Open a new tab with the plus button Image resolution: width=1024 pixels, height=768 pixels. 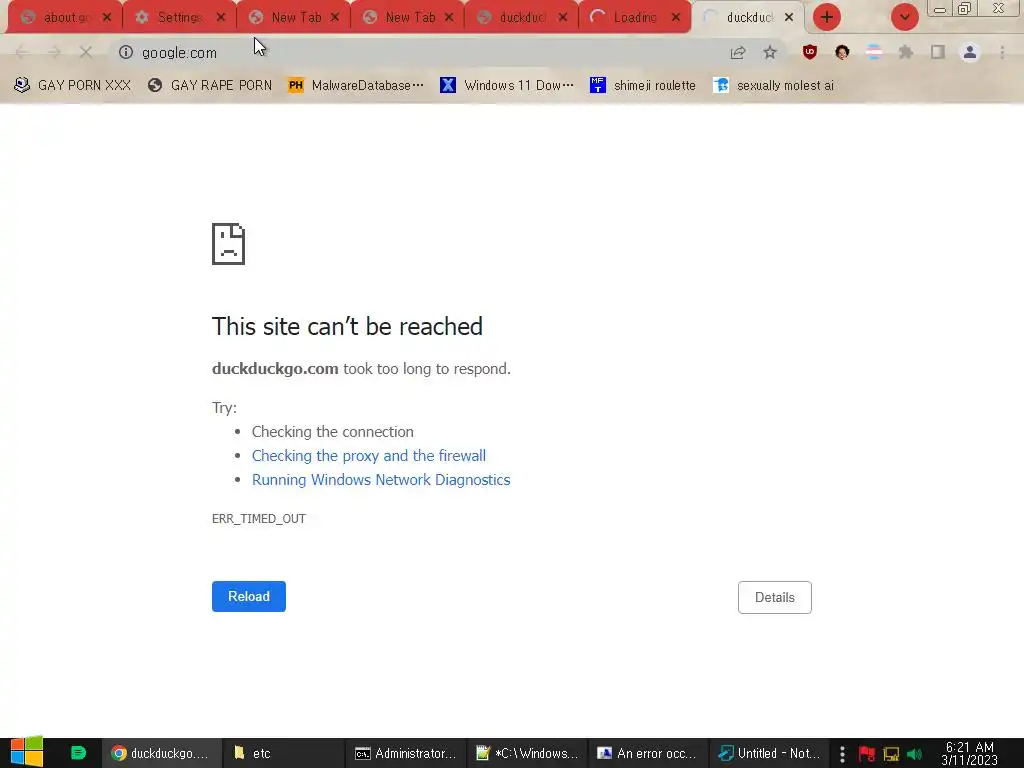pos(827,17)
